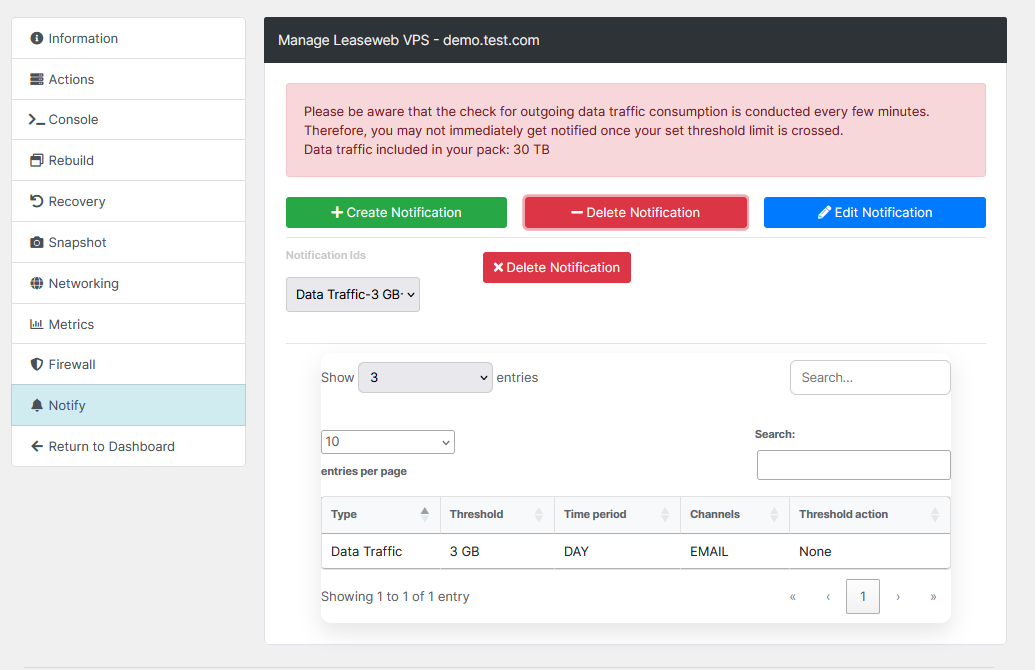Click Return to Dashboard link
1035x670 pixels.
[x=129, y=446]
